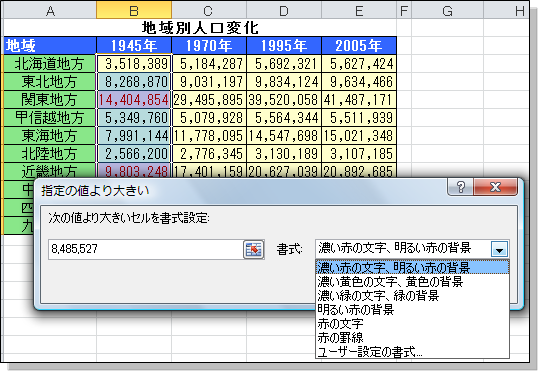This screenshot has height=371, width=538.
Task: Click cell with value 5,184,287
Action: 209,63
